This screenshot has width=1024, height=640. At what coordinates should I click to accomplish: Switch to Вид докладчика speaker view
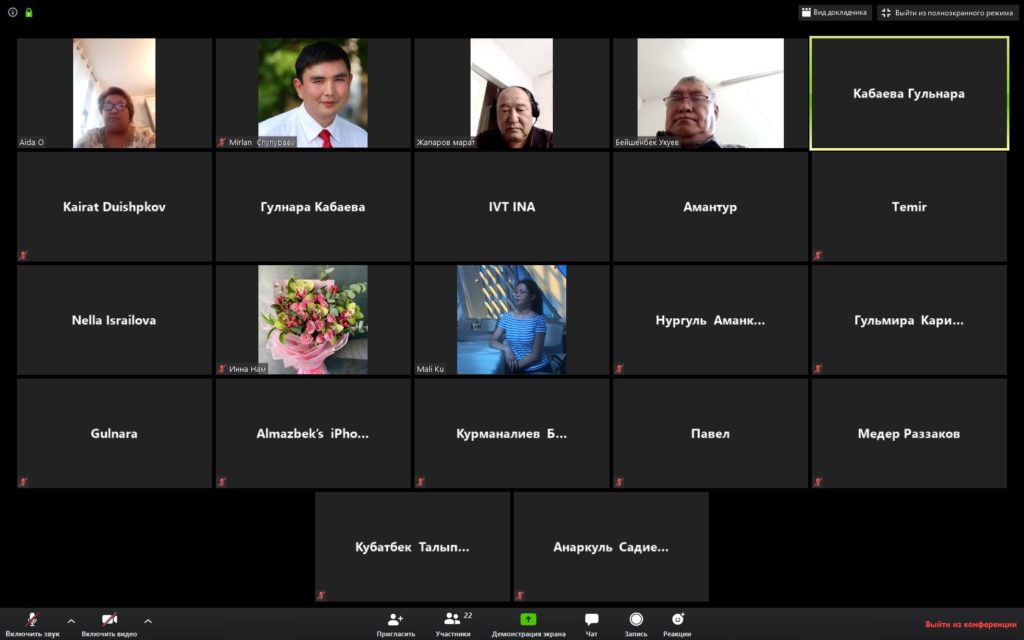834,12
